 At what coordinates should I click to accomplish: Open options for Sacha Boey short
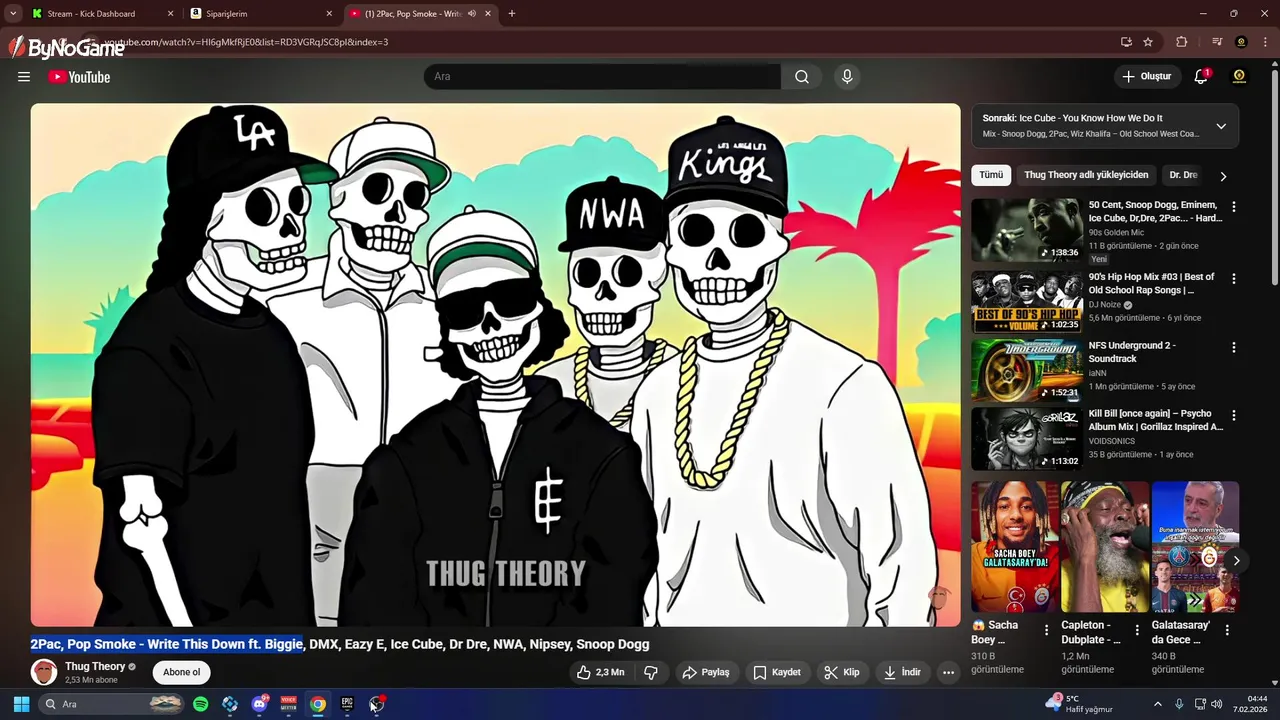(x=1047, y=630)
